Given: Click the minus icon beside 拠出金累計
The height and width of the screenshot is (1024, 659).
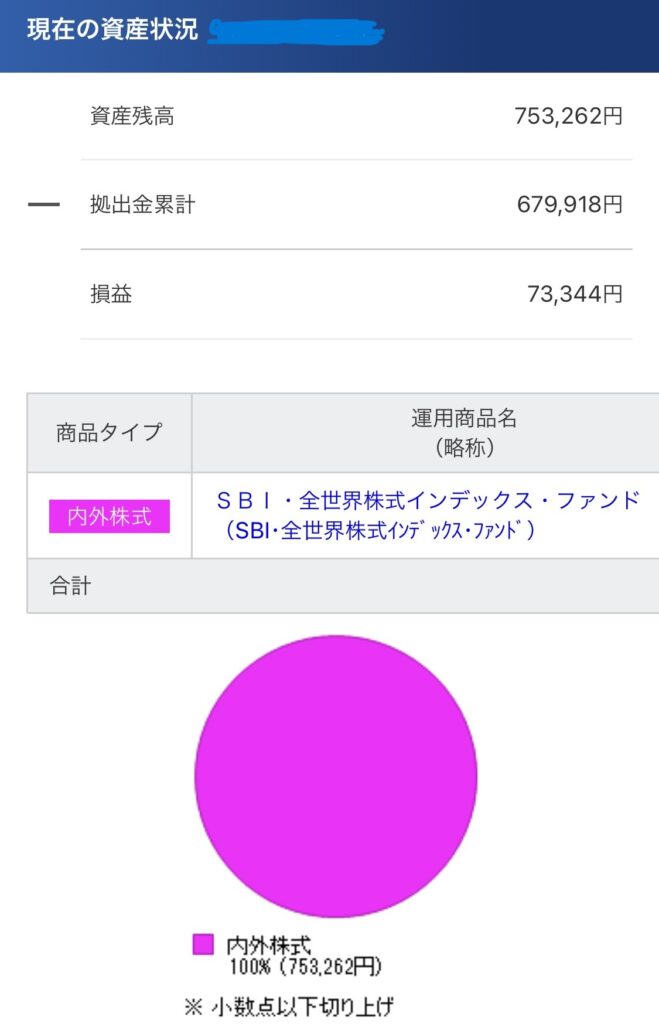Looking at the screenshot, I should tap(44, 204).
